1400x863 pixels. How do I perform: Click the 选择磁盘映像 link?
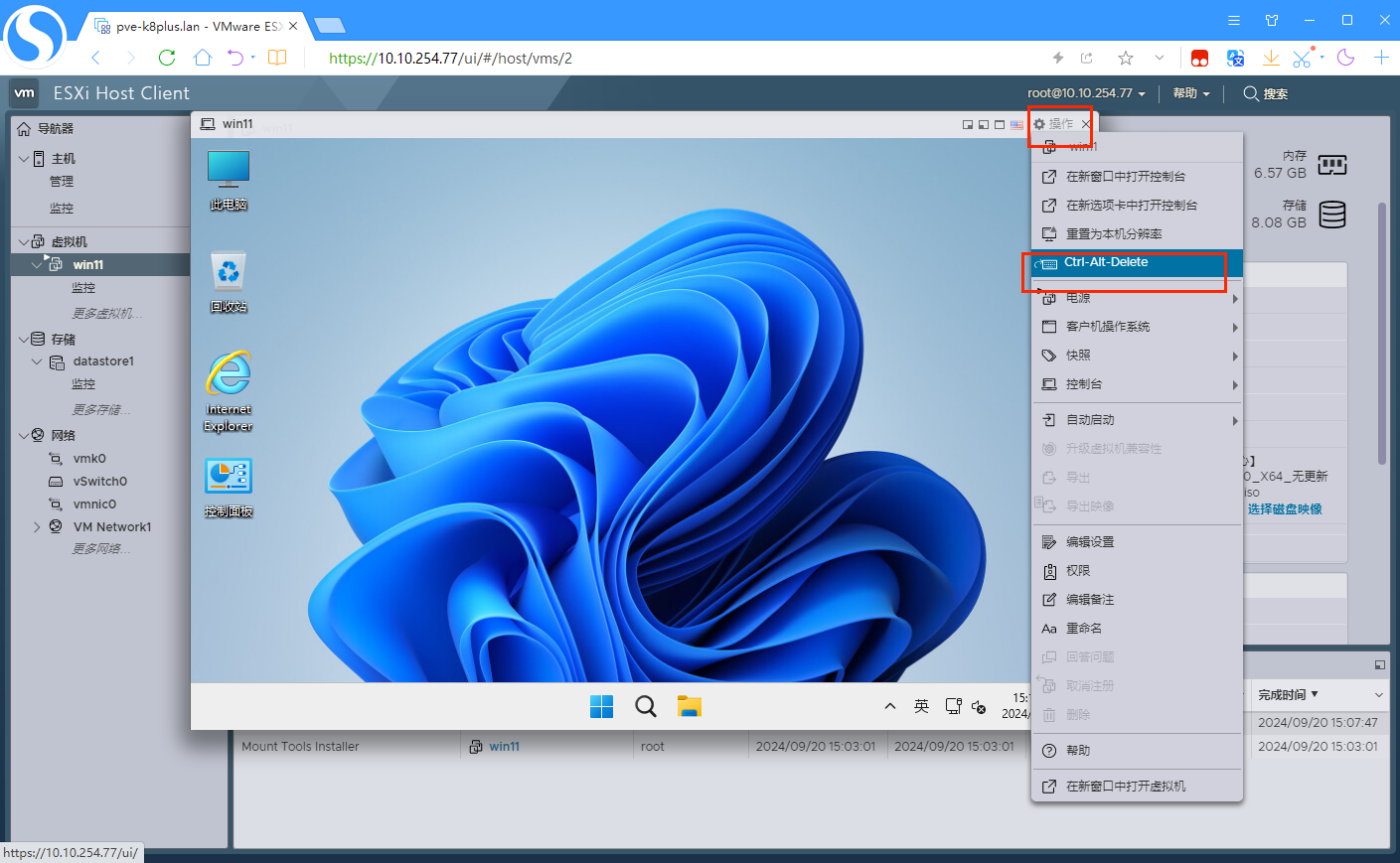click(x=1285, y=509)
